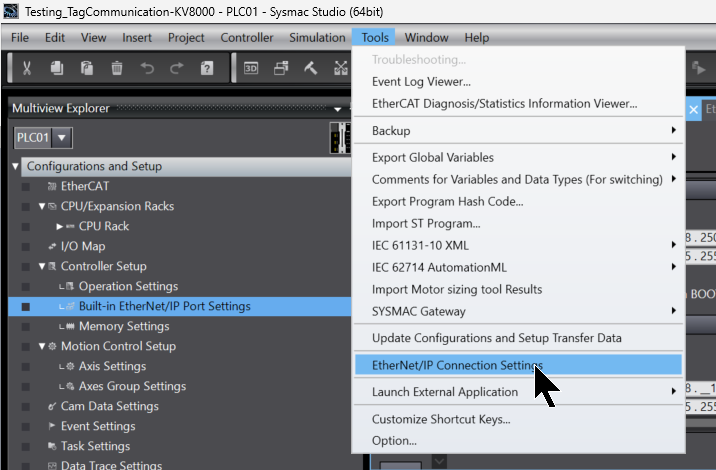Open Export Global Variables submenu
This screenshot has height=470, width=716.
pos(518,157)
